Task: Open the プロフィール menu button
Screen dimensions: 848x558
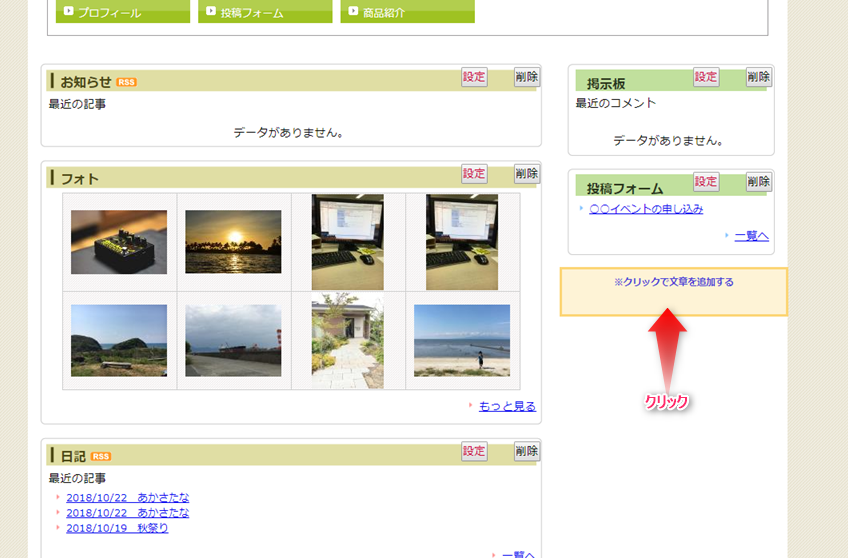Action: 123,11
